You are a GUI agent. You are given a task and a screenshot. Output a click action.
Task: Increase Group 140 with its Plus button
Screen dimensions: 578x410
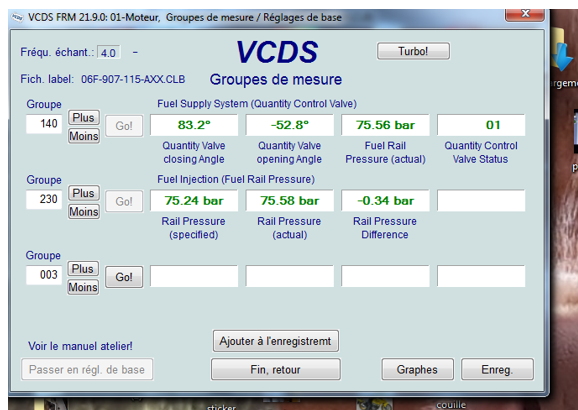pyautogui.click(x=84, y=118)
